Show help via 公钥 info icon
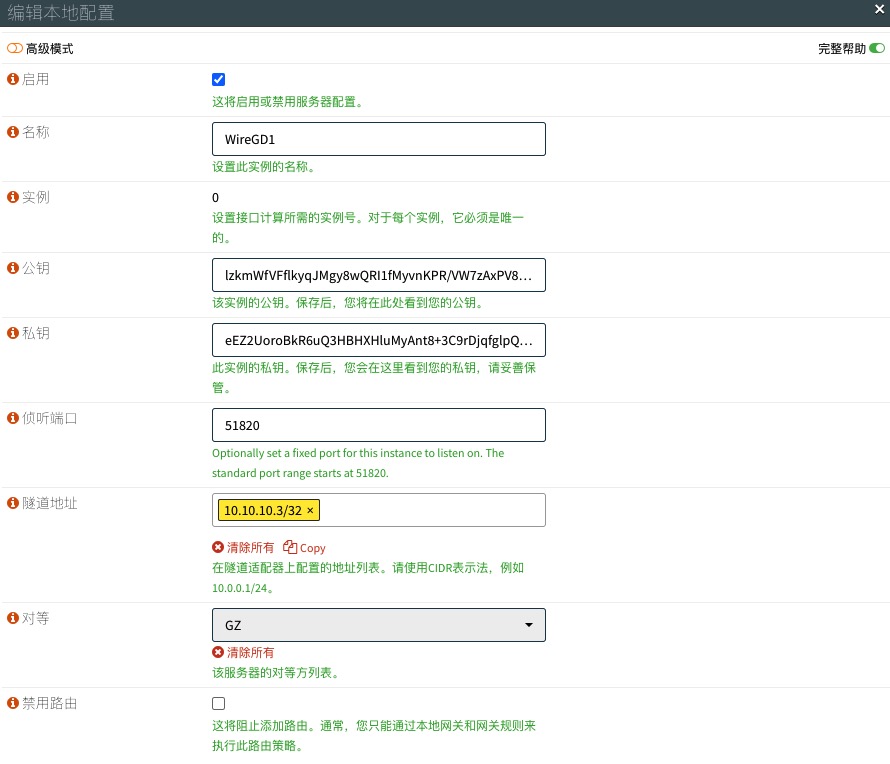The image size is (890, 764). pos(13,268)
